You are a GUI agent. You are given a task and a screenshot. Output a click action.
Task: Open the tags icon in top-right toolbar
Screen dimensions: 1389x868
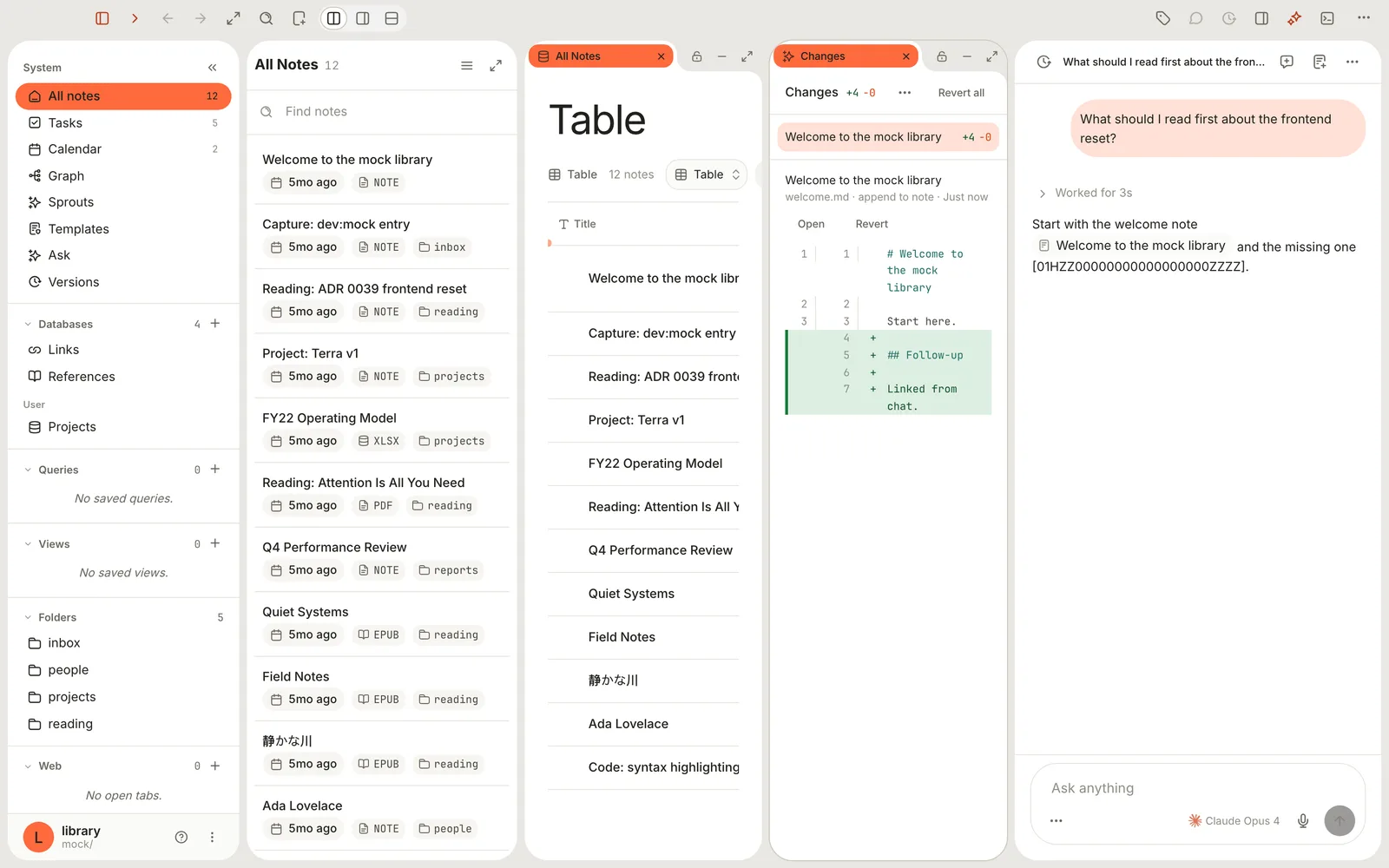point(1163,18)
